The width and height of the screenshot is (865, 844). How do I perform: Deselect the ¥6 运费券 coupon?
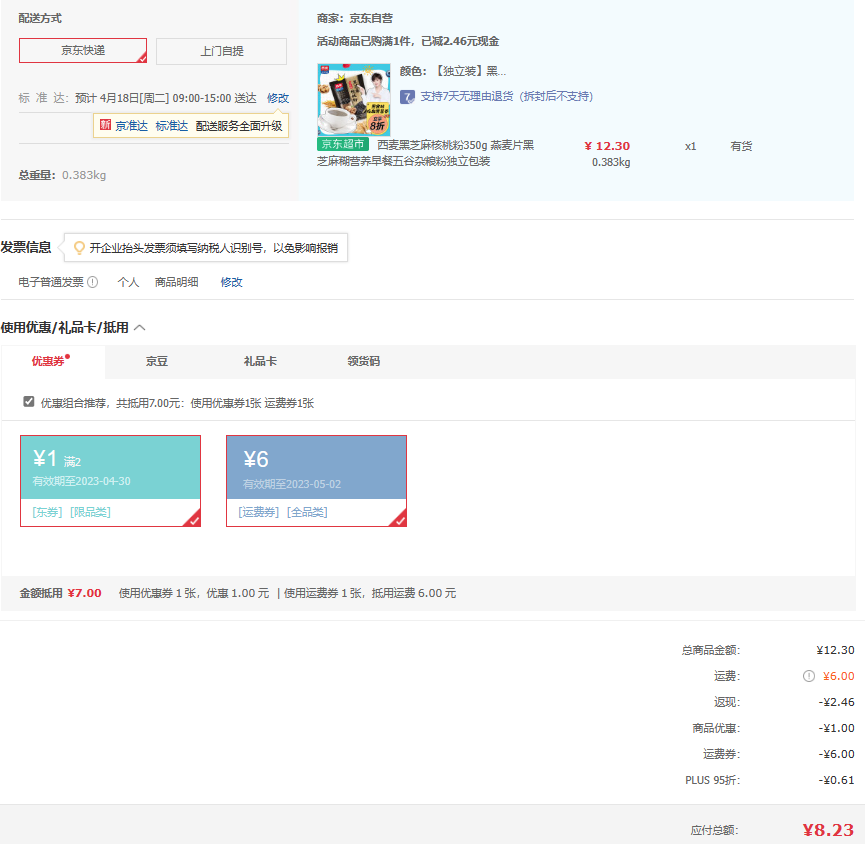click(316, 481)
